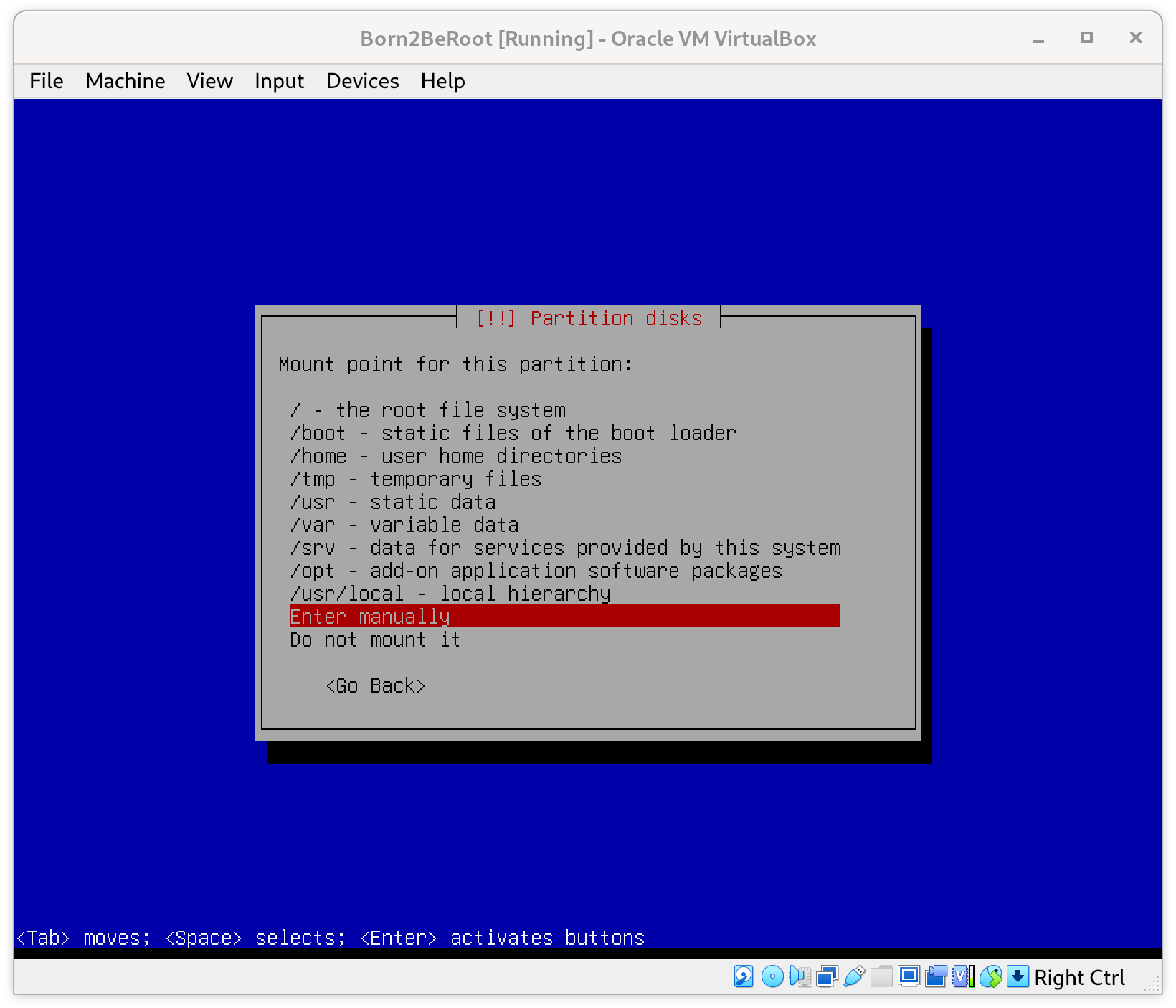Maximize the Born2BeRoot VirtualBox window

[1087, 38]
